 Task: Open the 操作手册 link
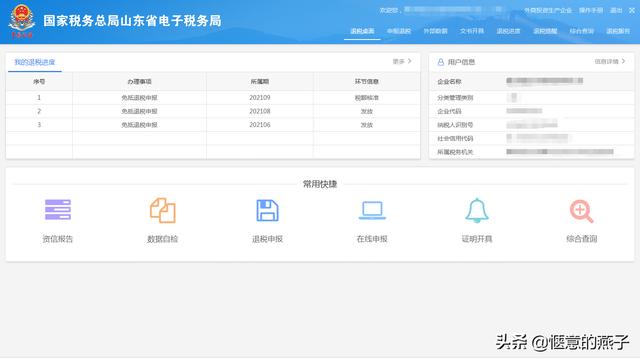pyautogui.click(x=591, y=10)
